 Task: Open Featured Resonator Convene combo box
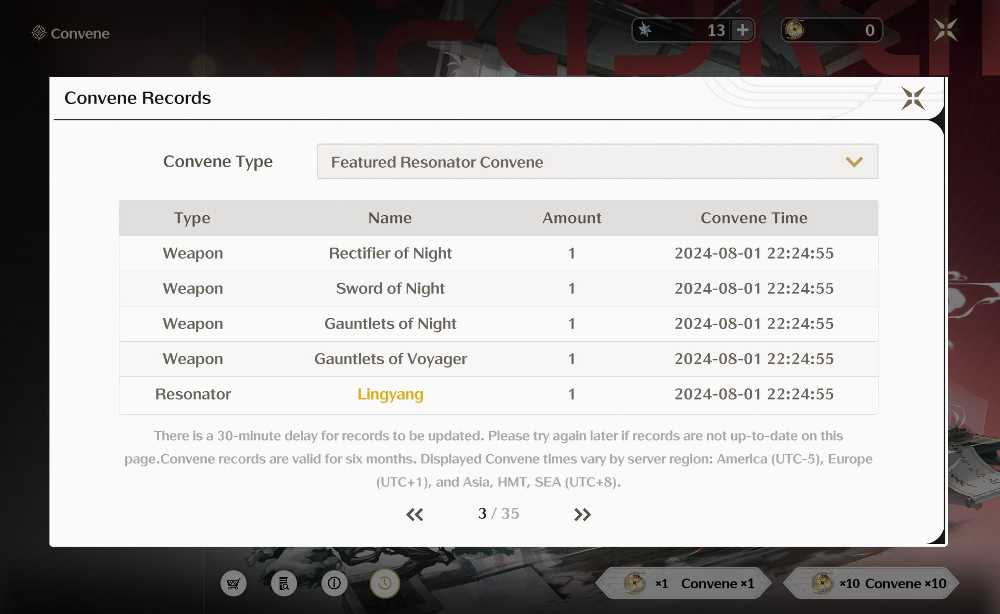(x=598, y=162)
